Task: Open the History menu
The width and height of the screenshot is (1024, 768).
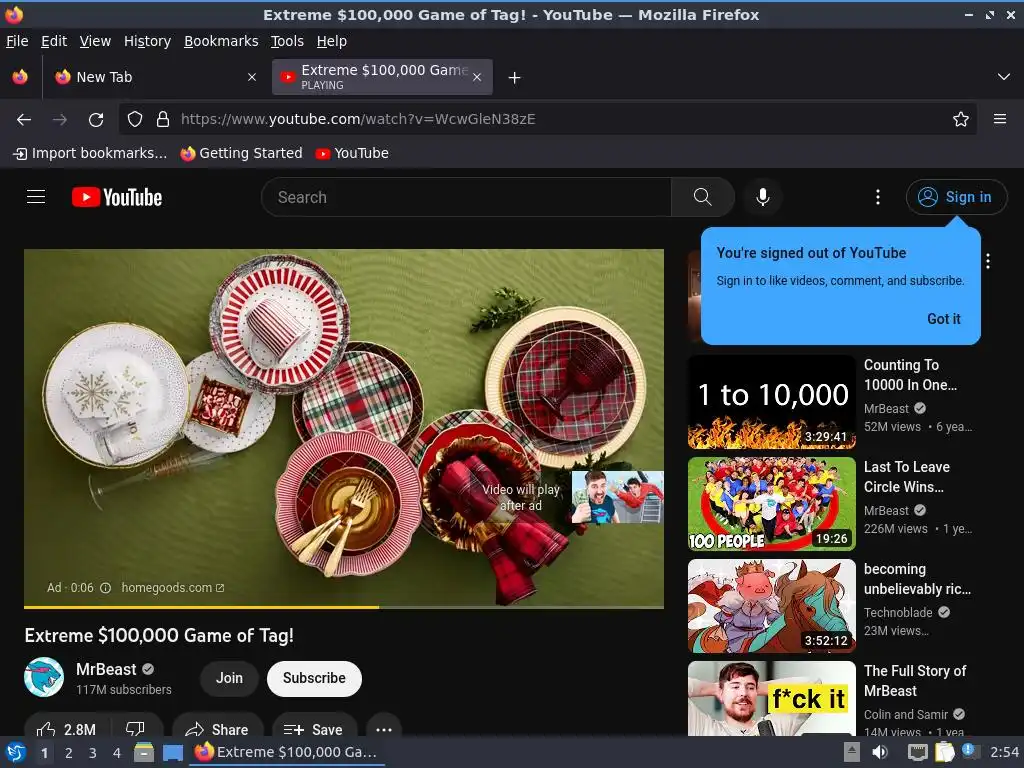Action: tap(147, 41)
